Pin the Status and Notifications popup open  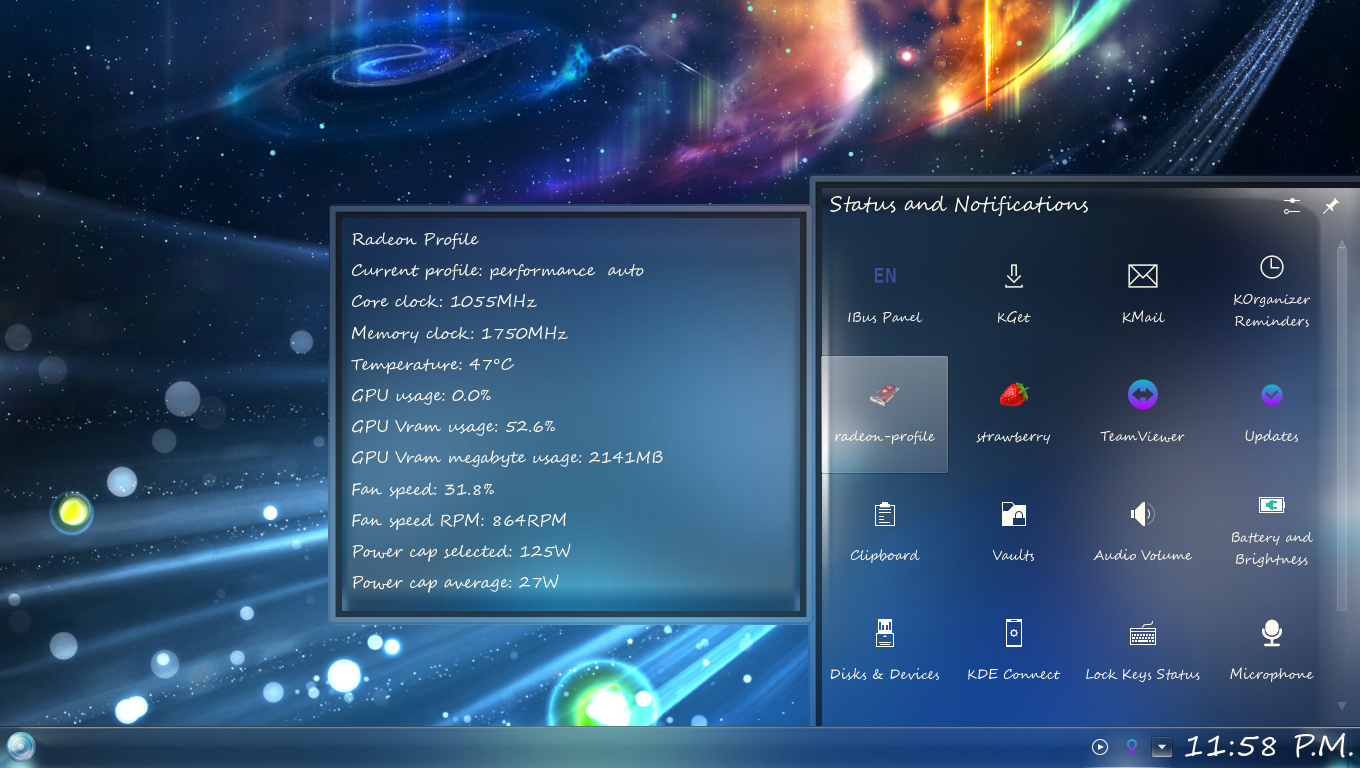pyautogui.click(x=1331, y=206)
